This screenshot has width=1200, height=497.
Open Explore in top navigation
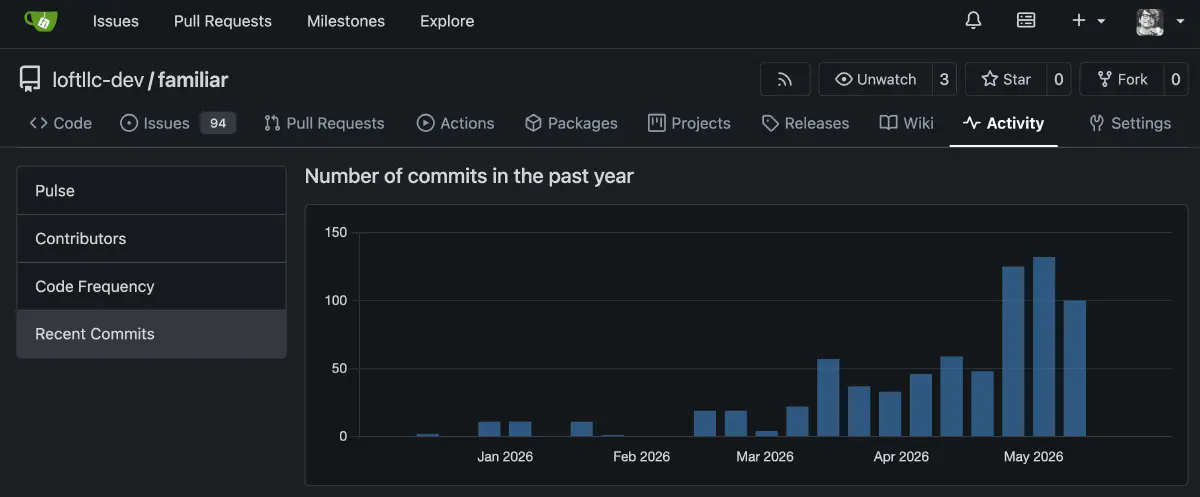447,21
